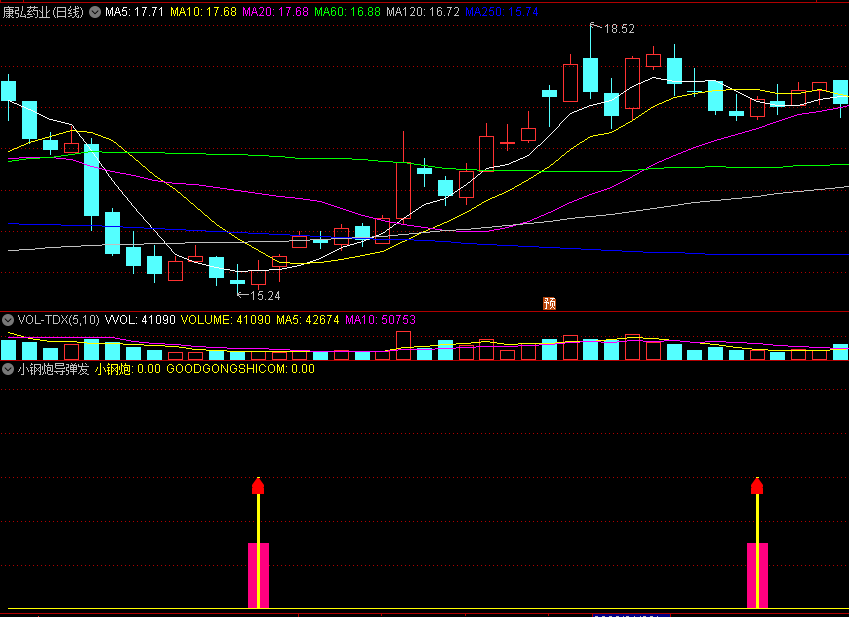Click the 小钢炮: 0.00 value
This screenshot has width=849, height=617.
(x=128, y=369)
